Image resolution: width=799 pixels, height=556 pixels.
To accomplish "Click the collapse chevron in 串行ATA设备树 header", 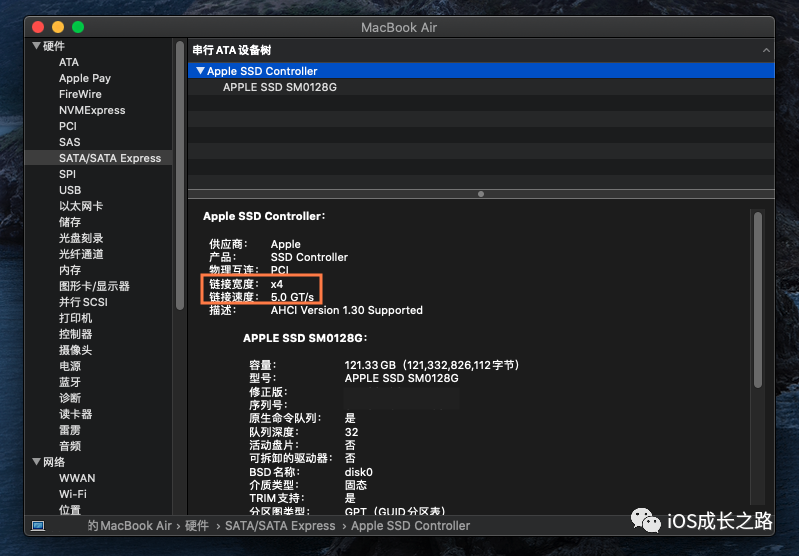I will [x=766, y=50].
